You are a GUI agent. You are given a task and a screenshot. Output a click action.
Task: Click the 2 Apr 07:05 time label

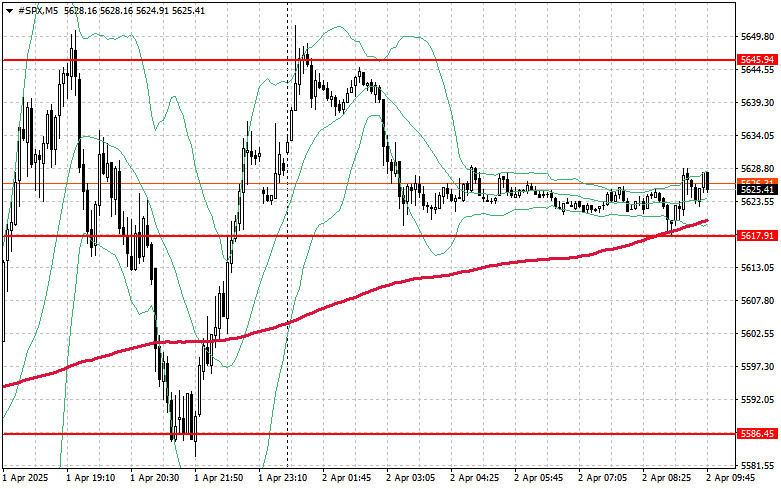[603, 478]
